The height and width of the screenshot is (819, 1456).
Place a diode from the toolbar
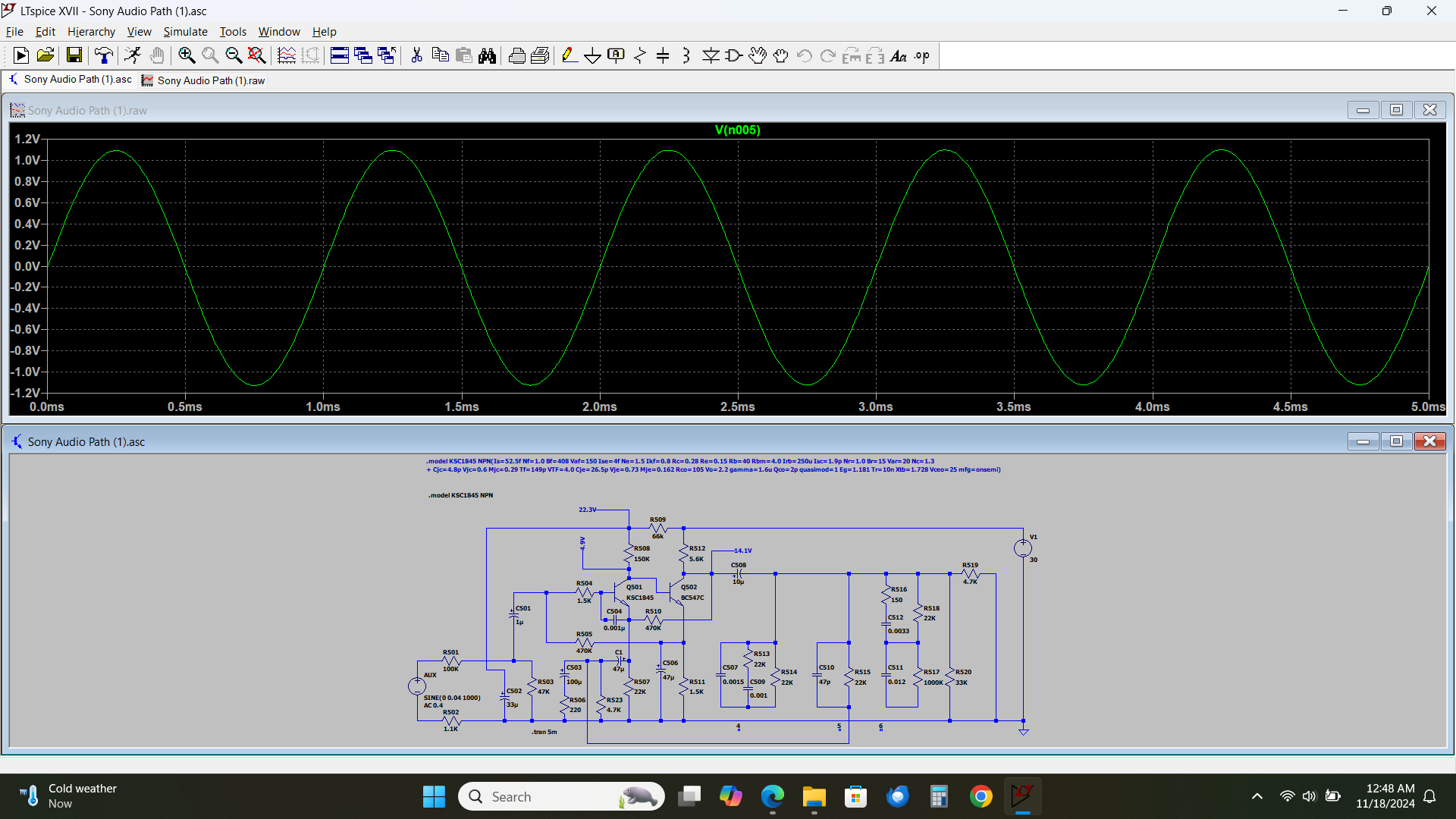pos(711,55)
